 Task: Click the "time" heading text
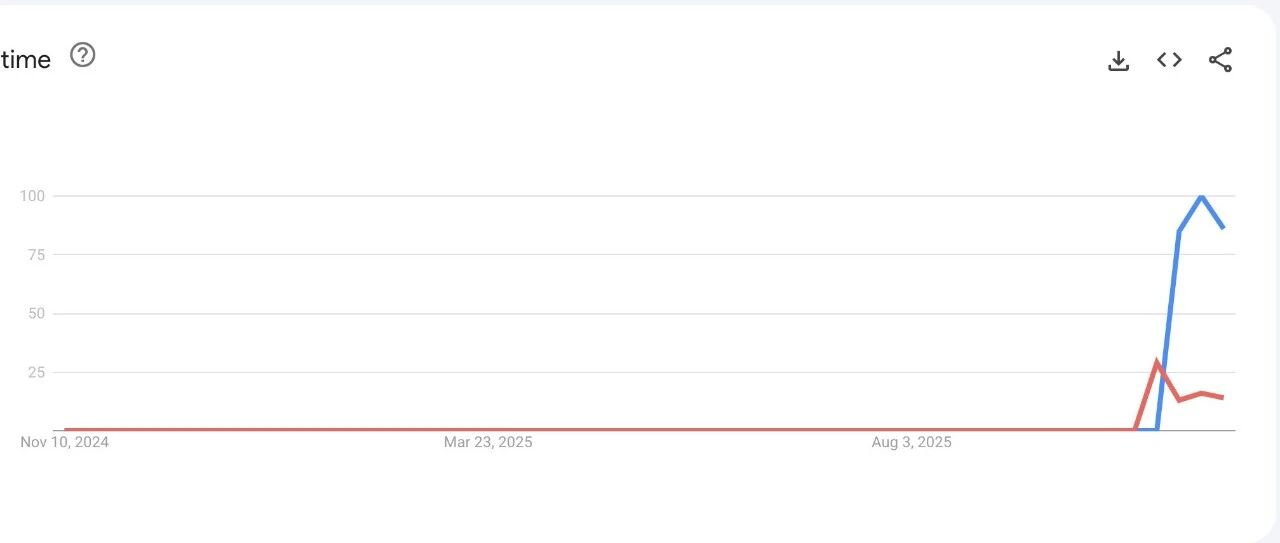point(26,60)
